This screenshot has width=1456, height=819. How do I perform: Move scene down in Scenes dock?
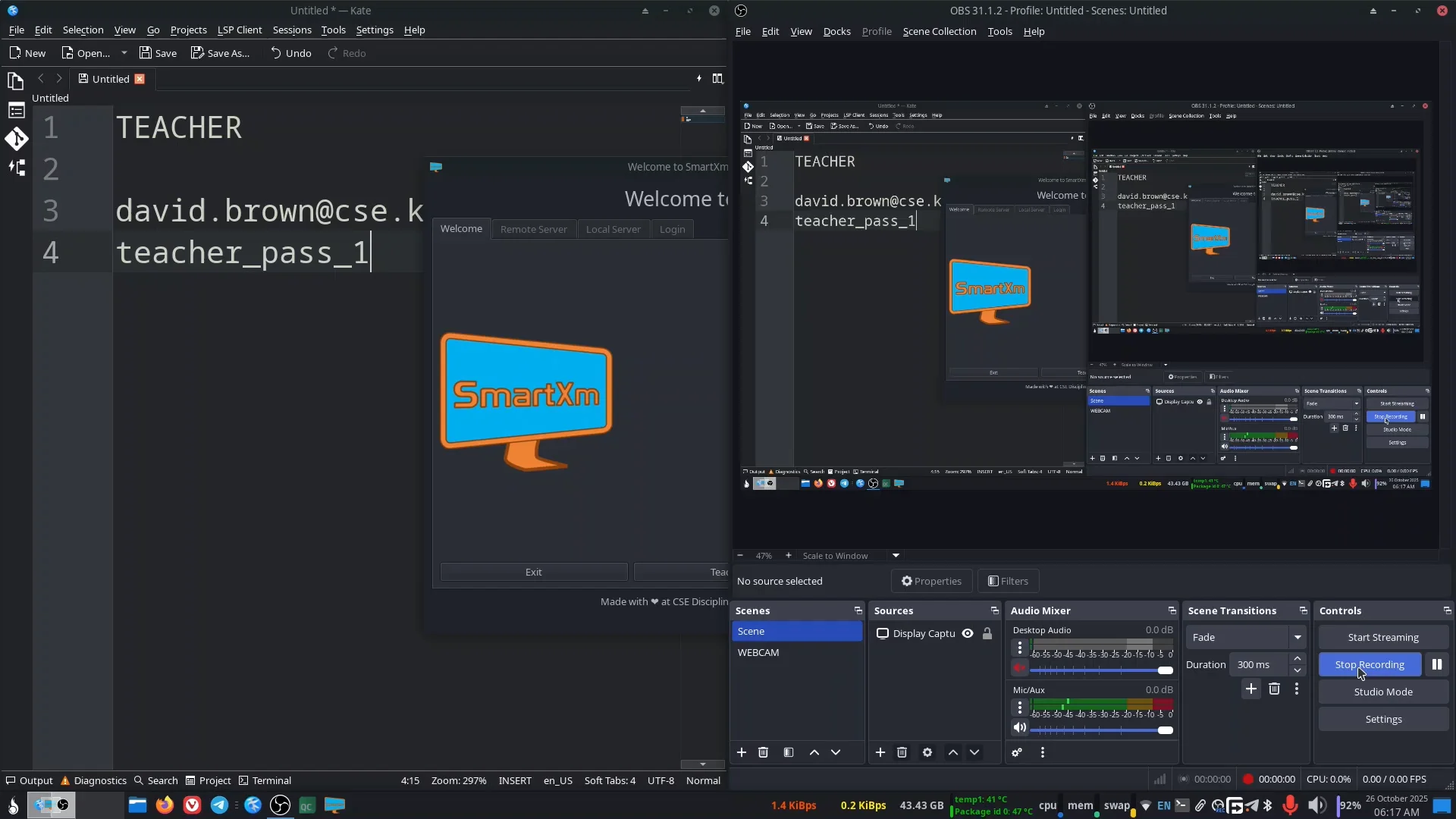[x=836, y=752]
